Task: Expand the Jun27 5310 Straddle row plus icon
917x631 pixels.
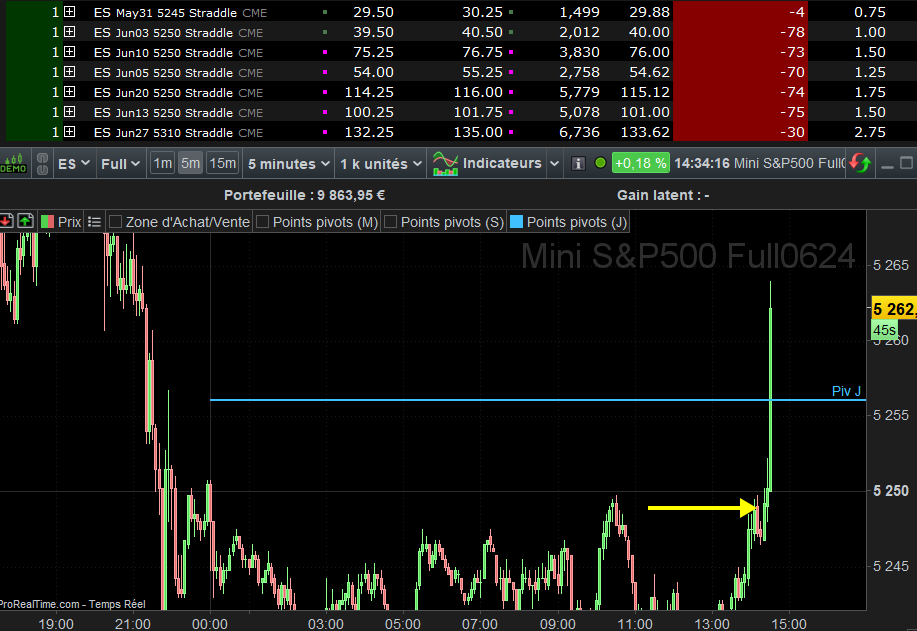Action: (x=70, y=132)
